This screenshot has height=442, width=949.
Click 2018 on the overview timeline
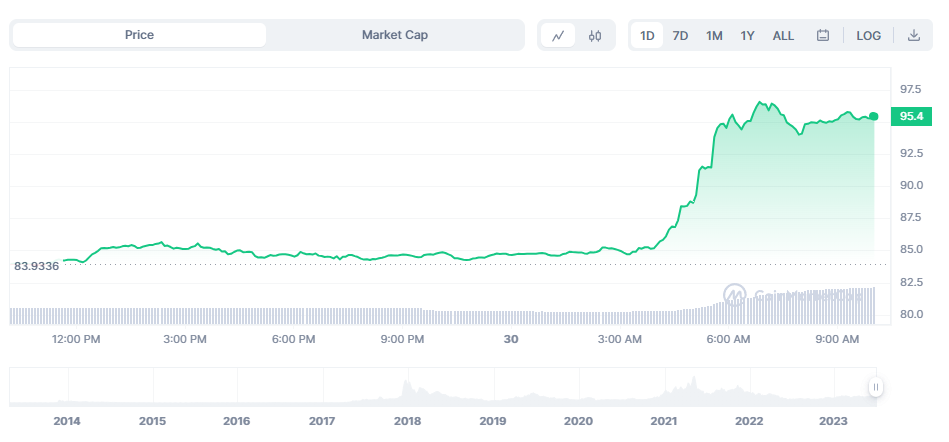(407, 421)
